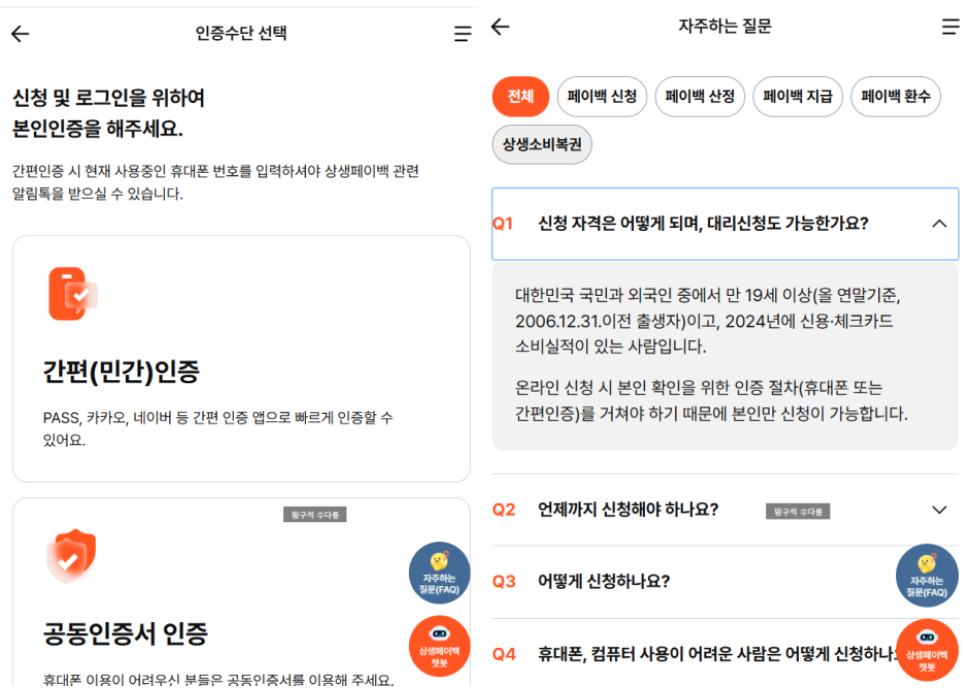Viewport: 963px width, 689px height.
Task: Open hamburger menu on 자주하는 질문 screen
Action: click(951, 26)
